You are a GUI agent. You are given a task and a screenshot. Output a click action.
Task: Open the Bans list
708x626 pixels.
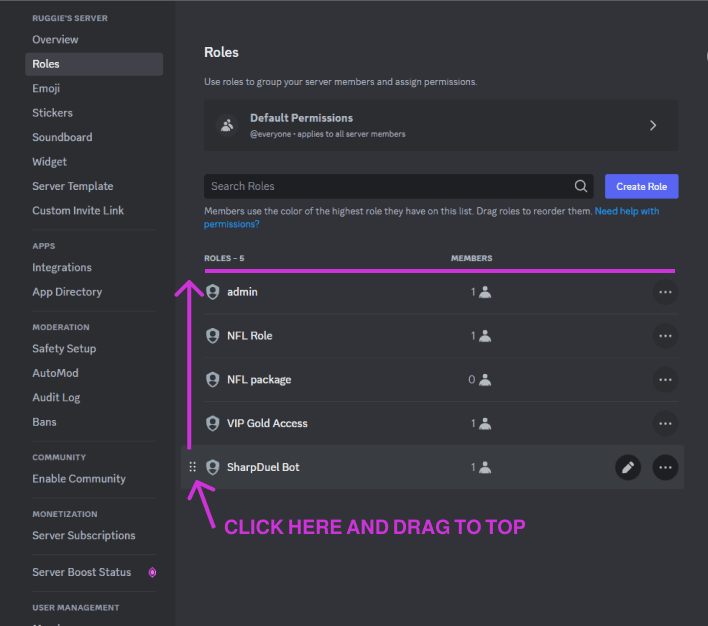pos(44,422)
